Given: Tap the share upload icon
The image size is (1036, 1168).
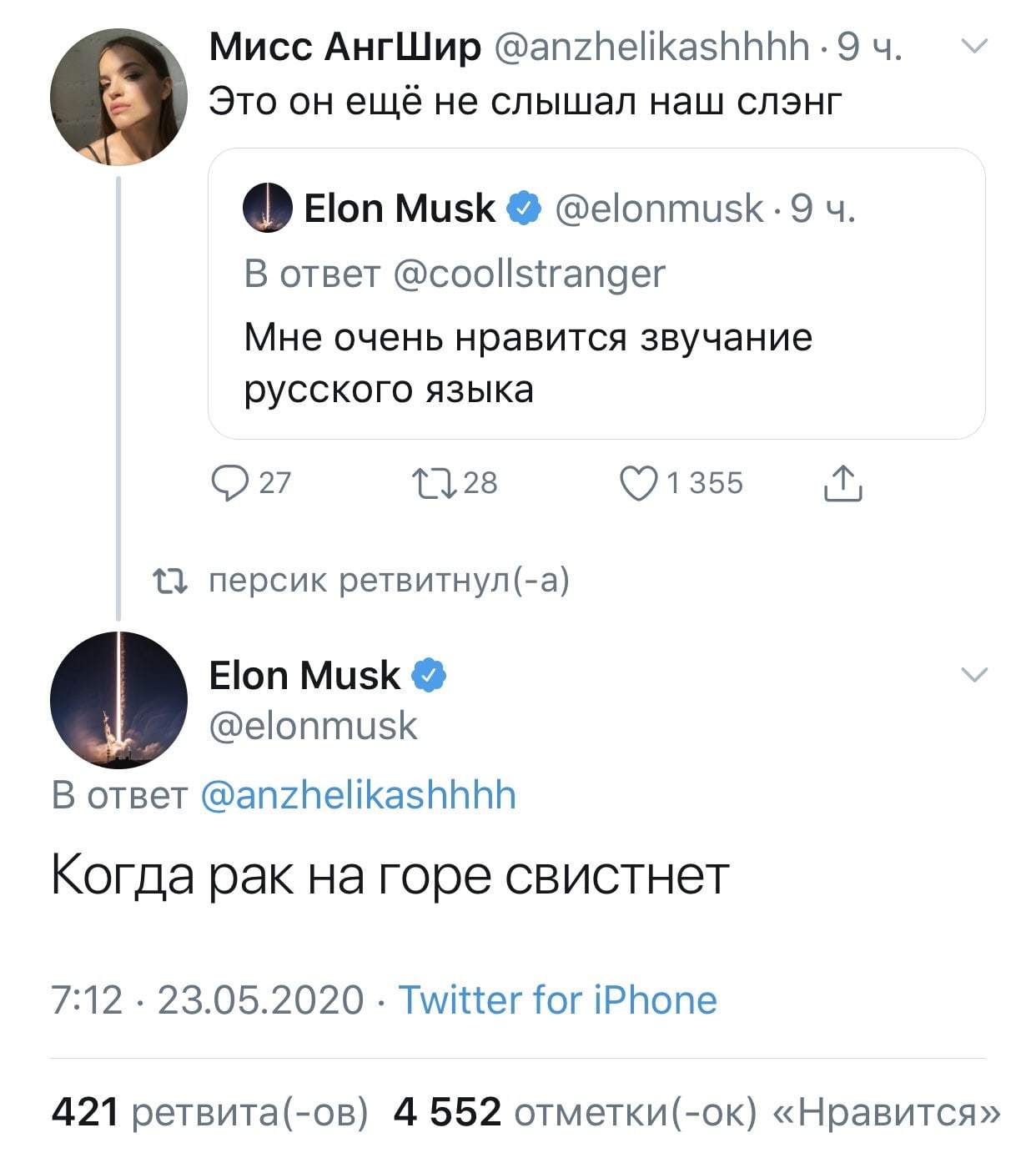Looking at the screenshot, I should (842, 483).
